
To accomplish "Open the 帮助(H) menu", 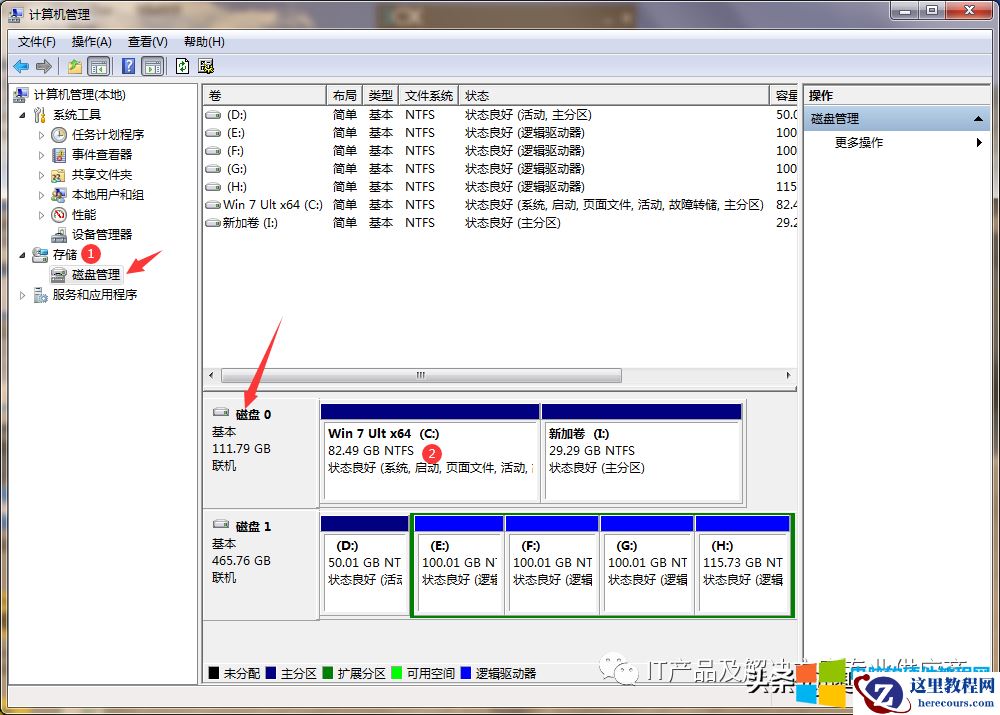I will [204, 42].
